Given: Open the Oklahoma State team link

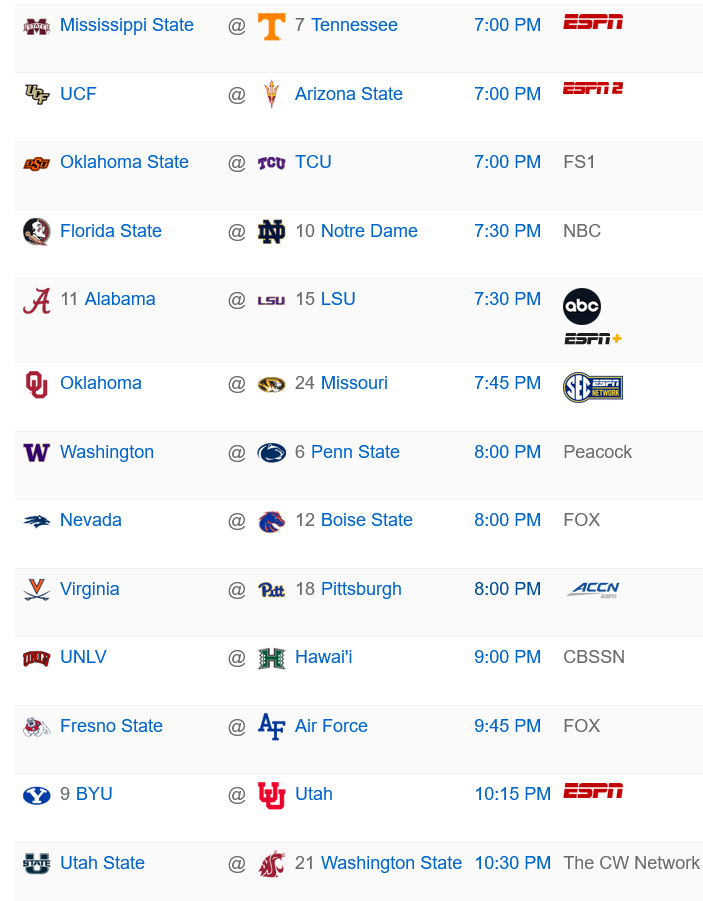Looking at the screenshot, I should click(124, 162).
